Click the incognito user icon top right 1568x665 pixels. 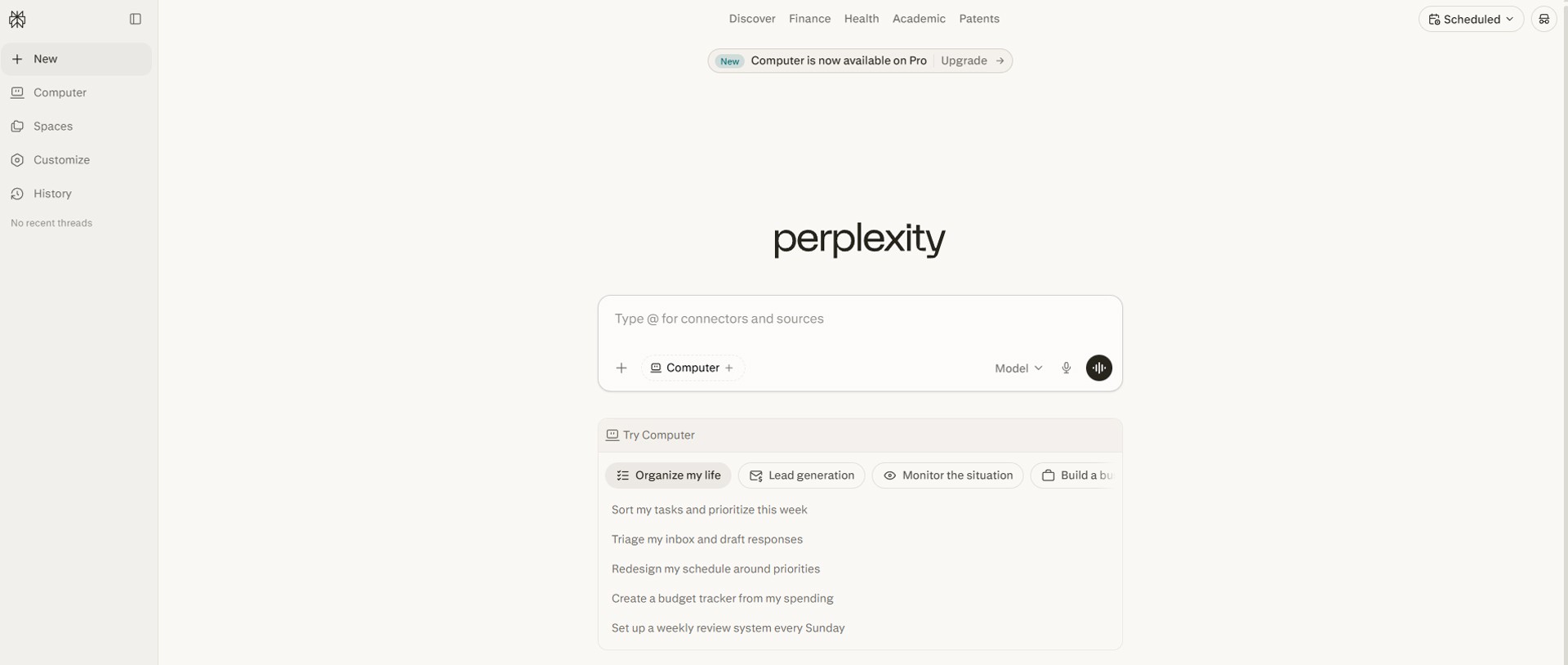click(1543, 18)
